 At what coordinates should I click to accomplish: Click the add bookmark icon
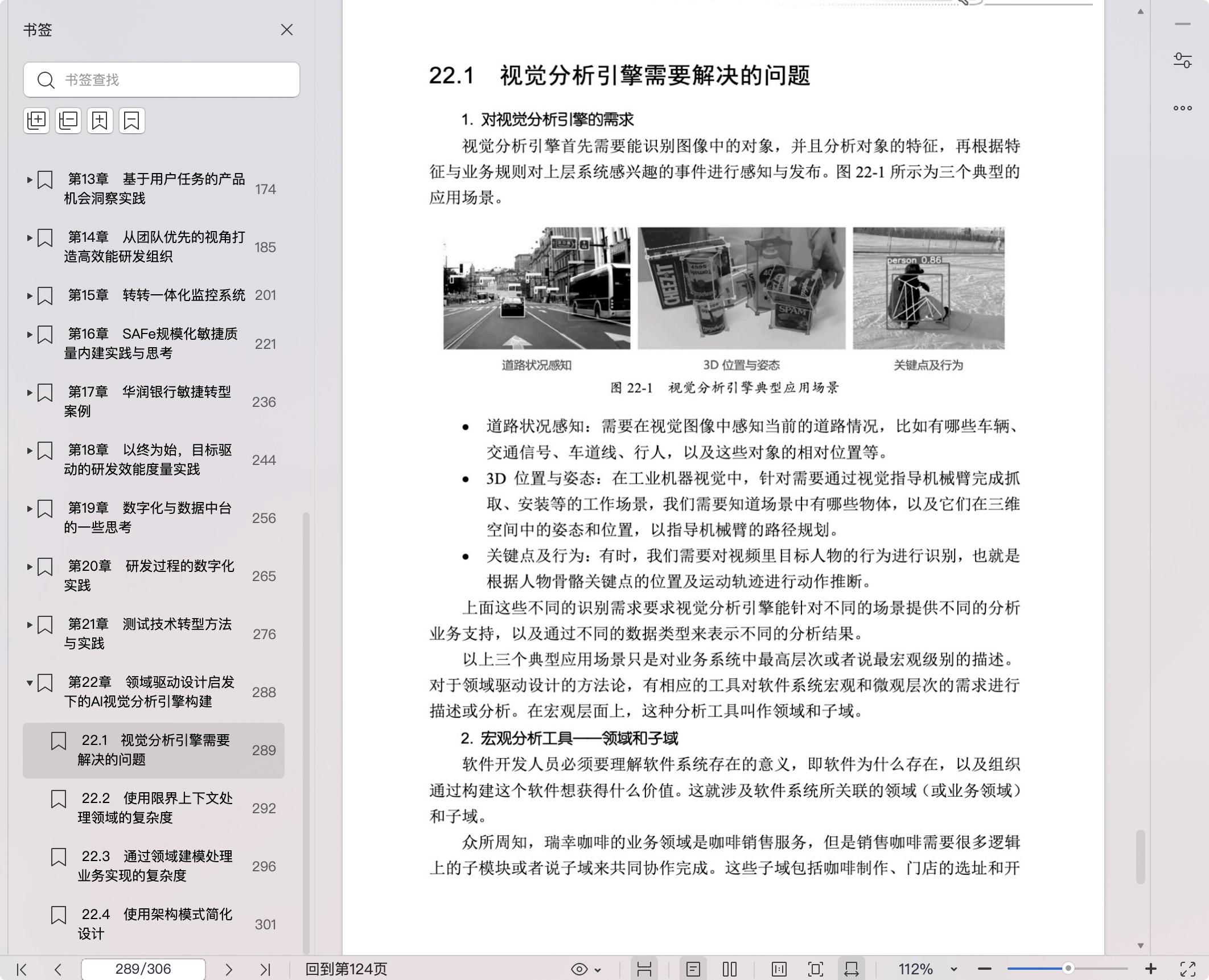[100, 121]
